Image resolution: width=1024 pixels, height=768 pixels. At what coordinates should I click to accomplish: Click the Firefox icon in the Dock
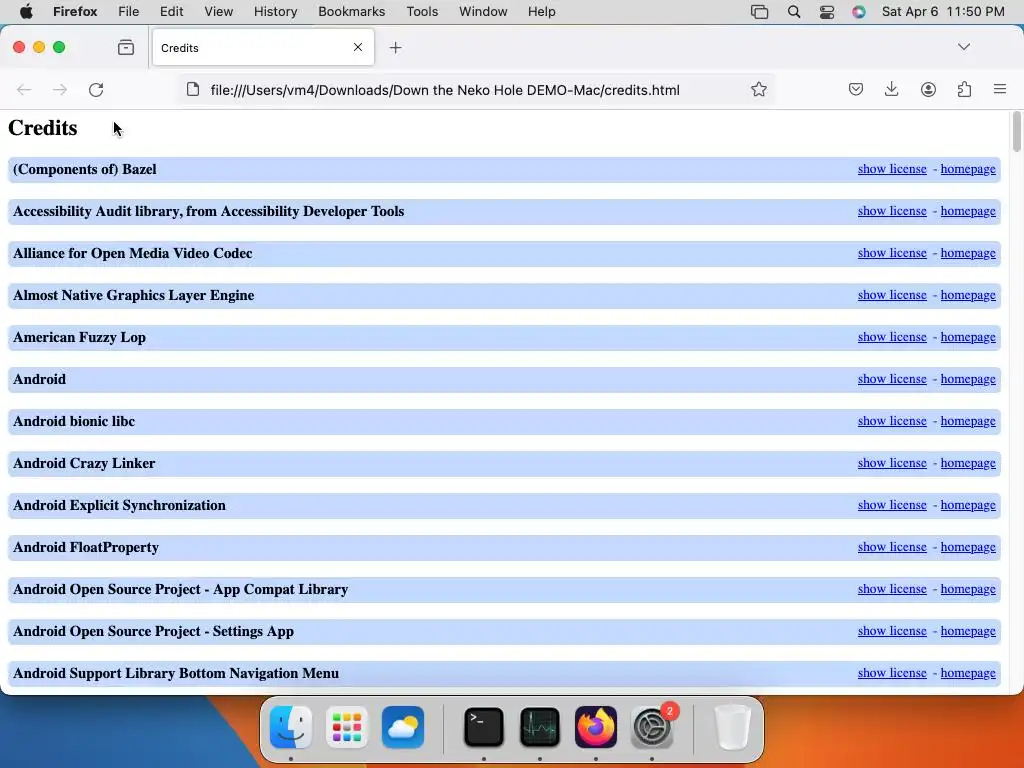pyautogui.click(x=596, y=727)
